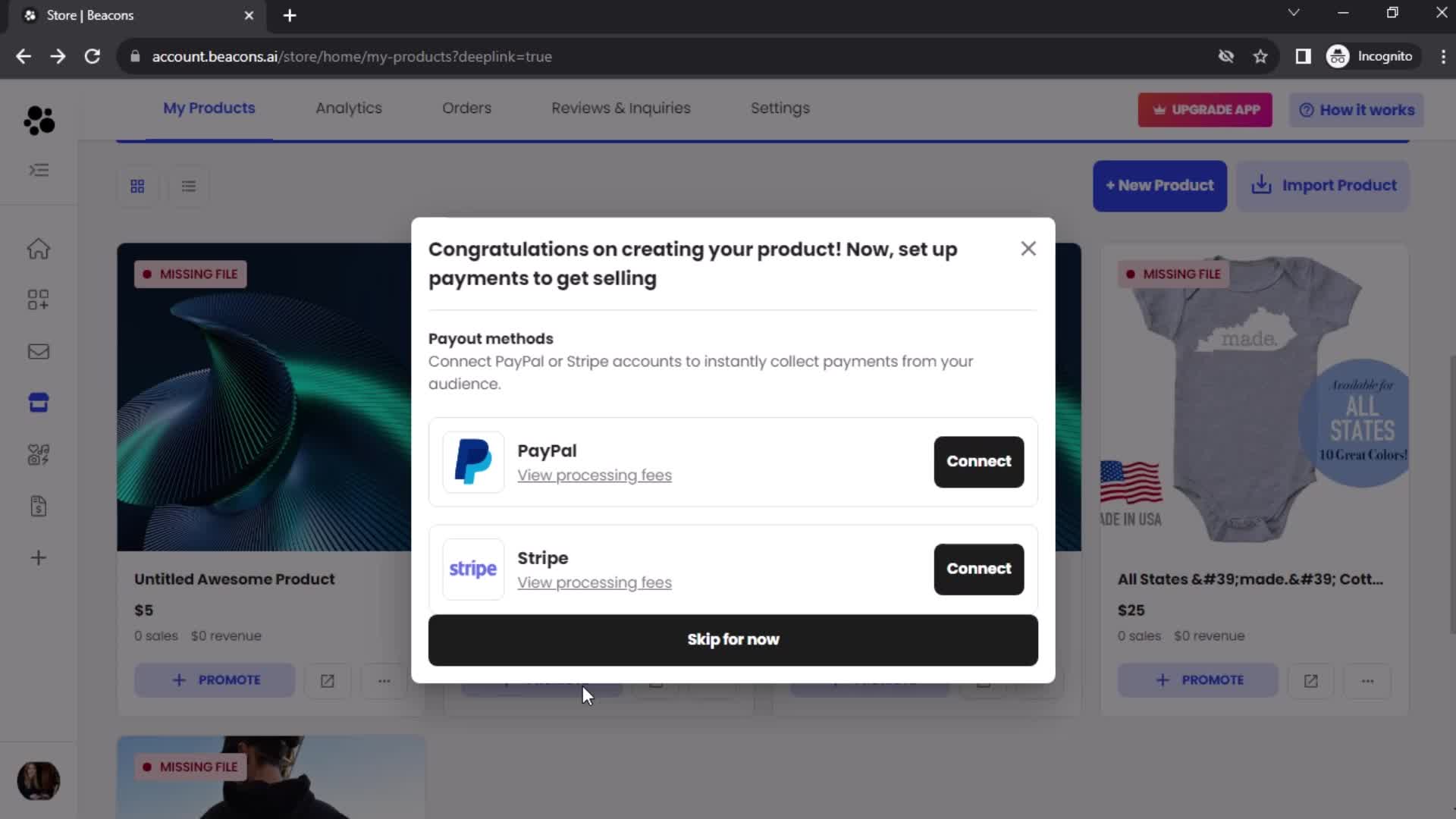Click the Upgrade App button
Viewport: 1456px width, 819px height.
(x=1206, y=109)
